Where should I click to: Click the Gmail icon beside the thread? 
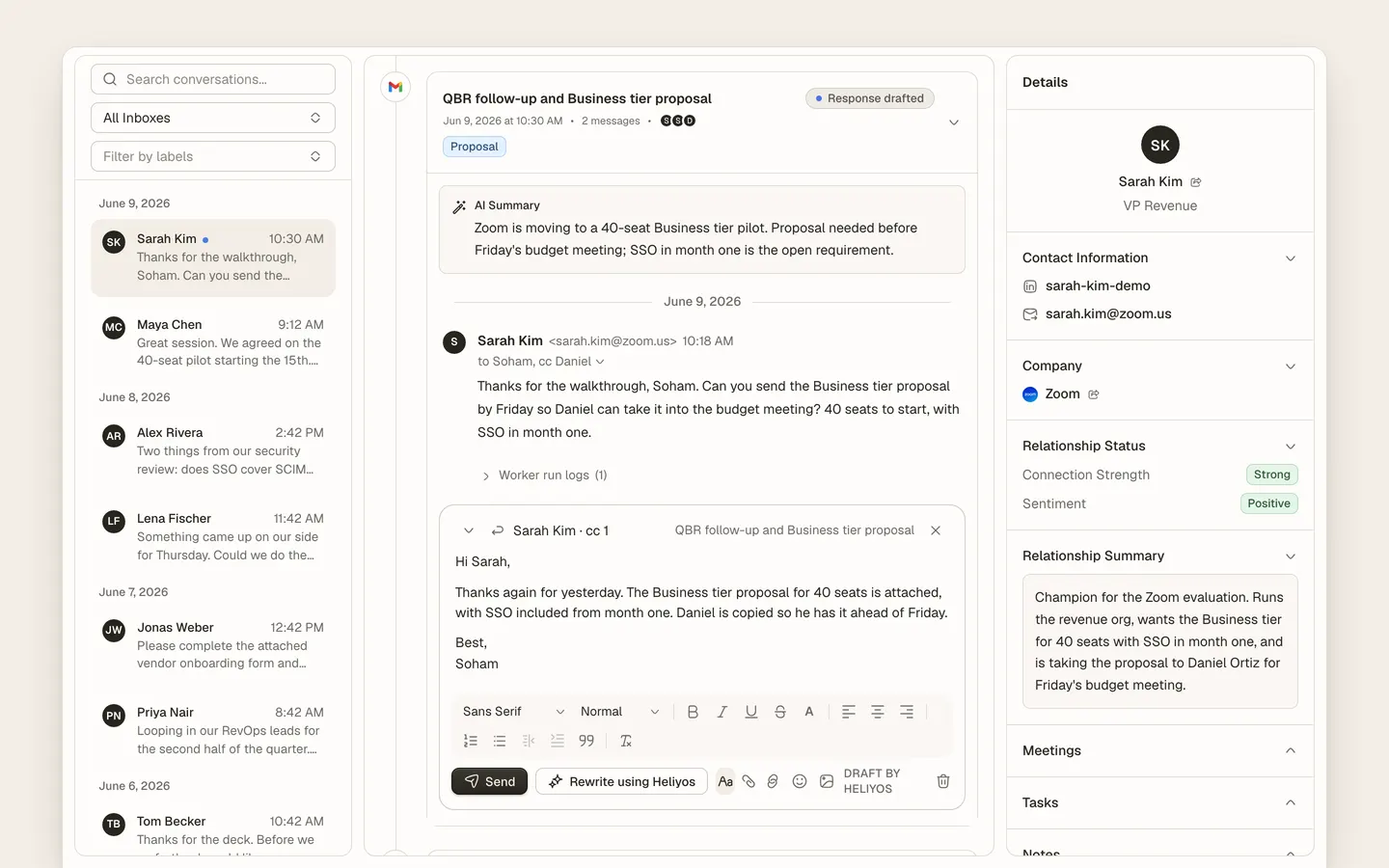click(395, 87)
